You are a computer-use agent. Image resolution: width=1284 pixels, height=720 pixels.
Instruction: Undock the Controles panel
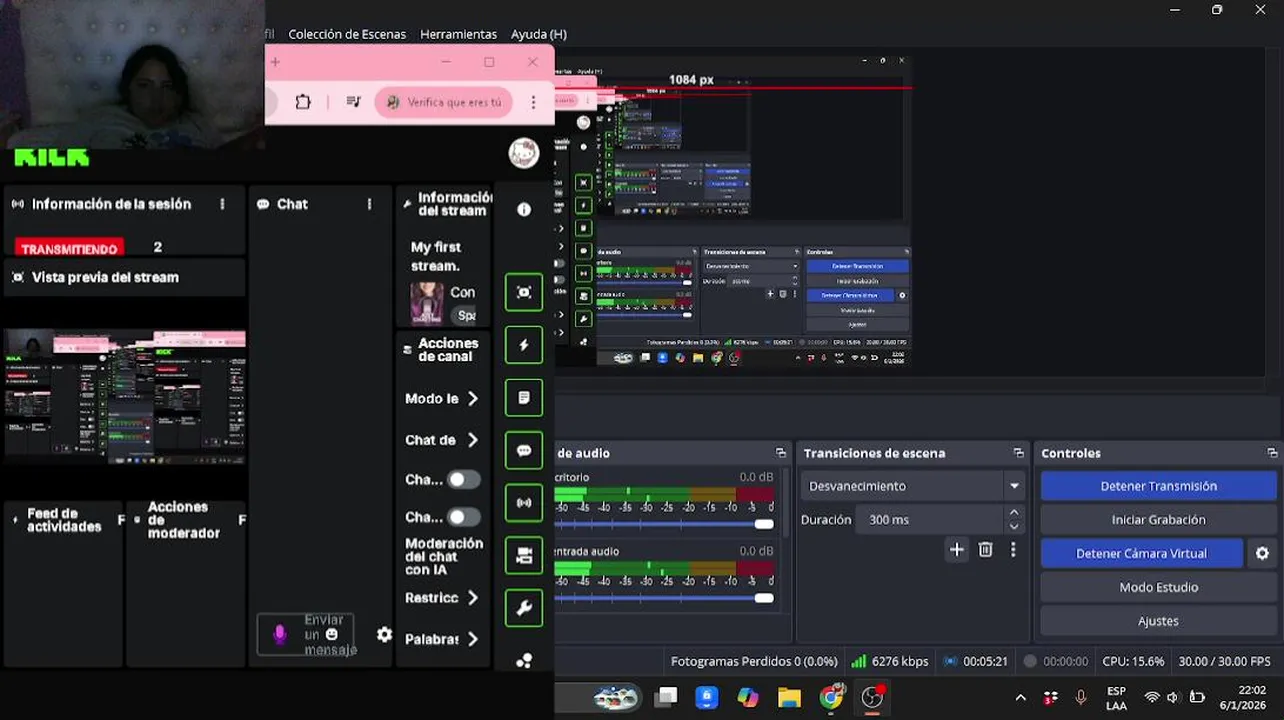1272,453
